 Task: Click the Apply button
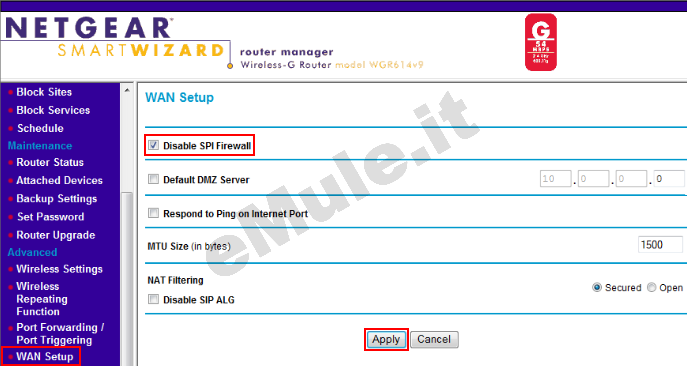(386, 340)
